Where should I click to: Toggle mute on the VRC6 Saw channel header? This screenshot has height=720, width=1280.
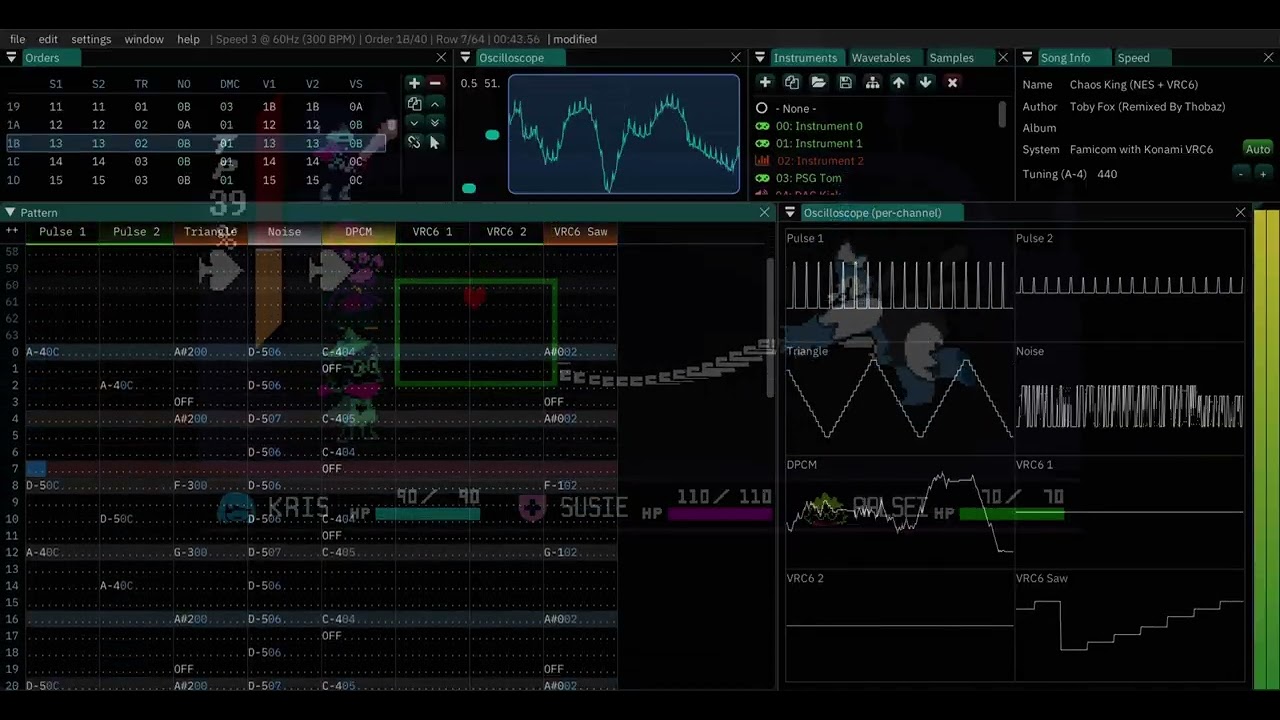(x=580, y=232)
